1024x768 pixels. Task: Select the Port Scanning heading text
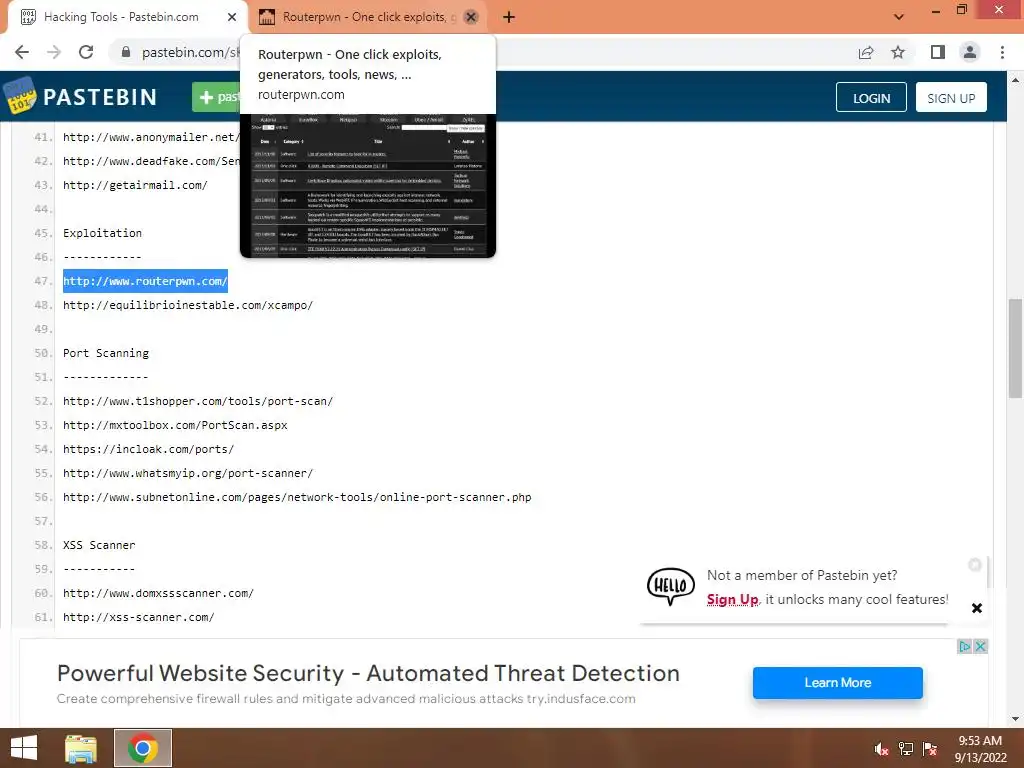coord(106,353)
